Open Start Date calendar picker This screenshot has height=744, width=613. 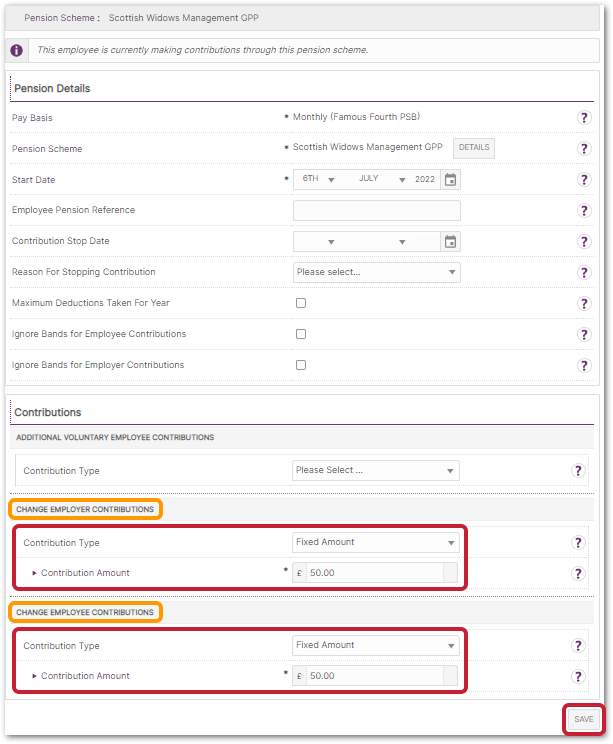click(x=450, y=180)
